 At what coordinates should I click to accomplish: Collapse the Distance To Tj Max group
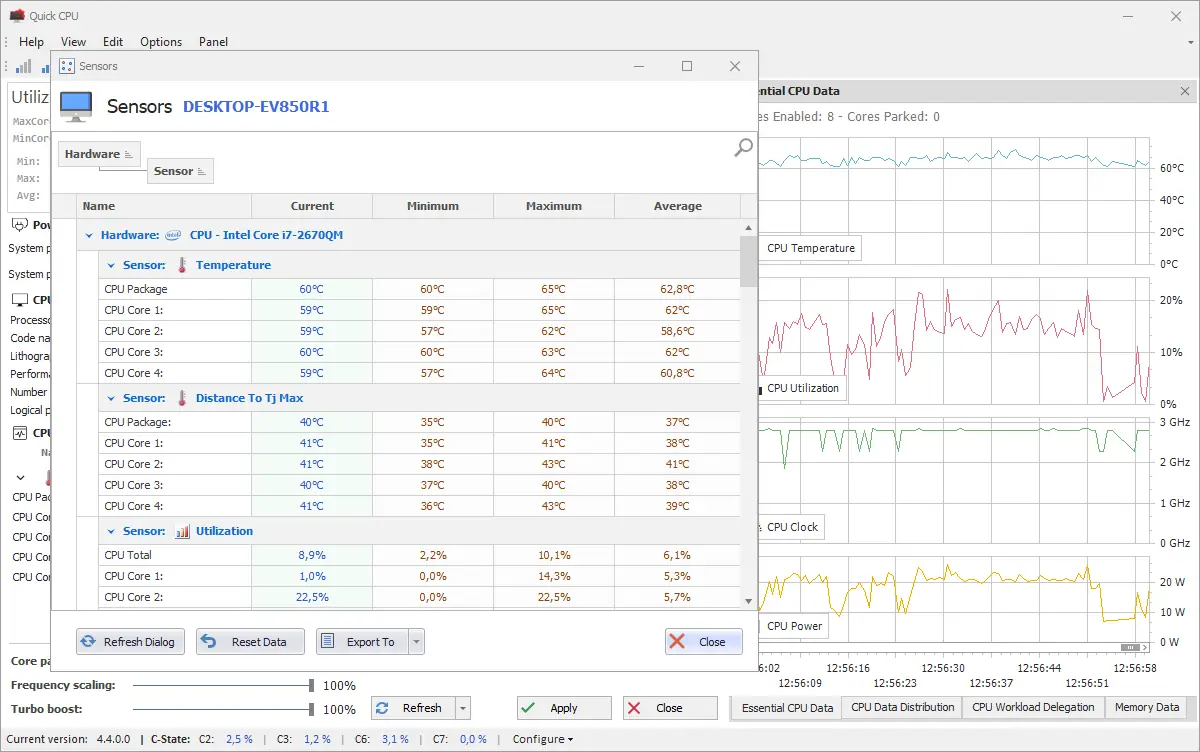tap(111, 398)
